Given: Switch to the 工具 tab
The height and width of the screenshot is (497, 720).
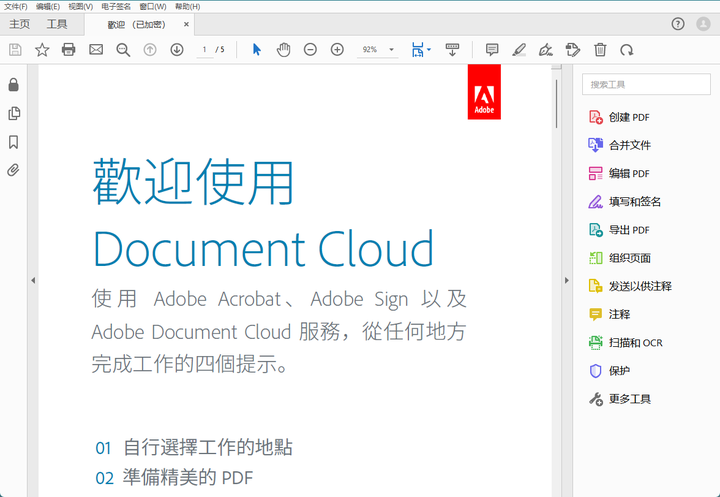Looking at the screenshot, I should (57, 24).
